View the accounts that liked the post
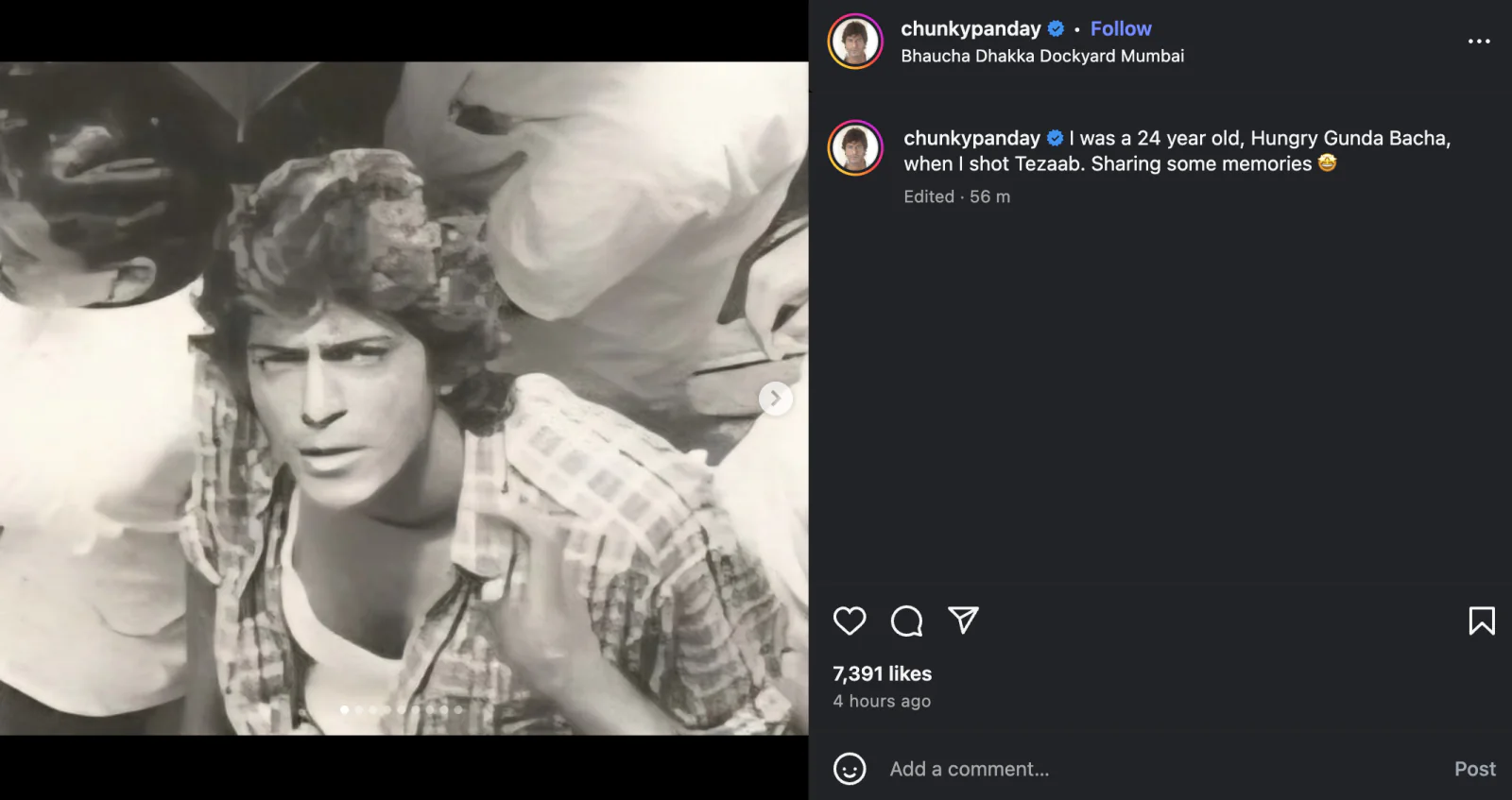The height and width of the screenshot is (800, 1512). [x=880, y=673]
